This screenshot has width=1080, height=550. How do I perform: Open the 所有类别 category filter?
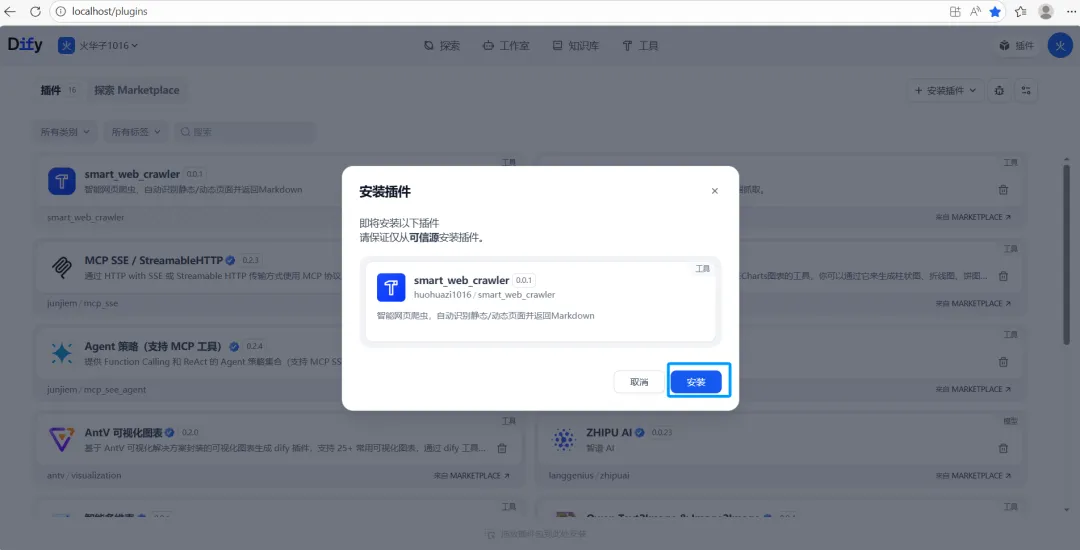tap(65, 131)
